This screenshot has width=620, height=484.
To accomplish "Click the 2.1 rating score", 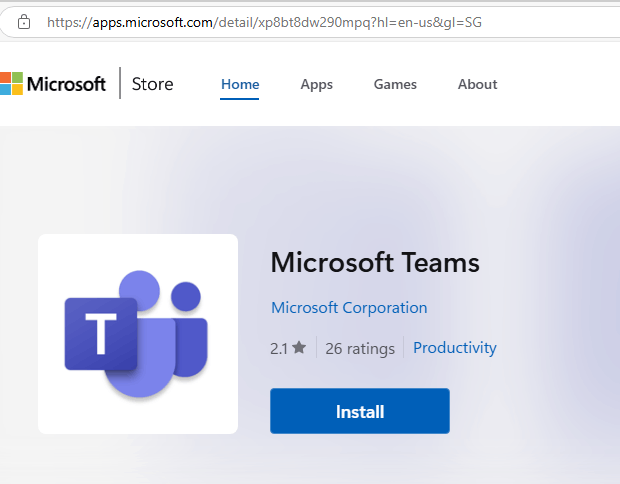I will [279, 348].
